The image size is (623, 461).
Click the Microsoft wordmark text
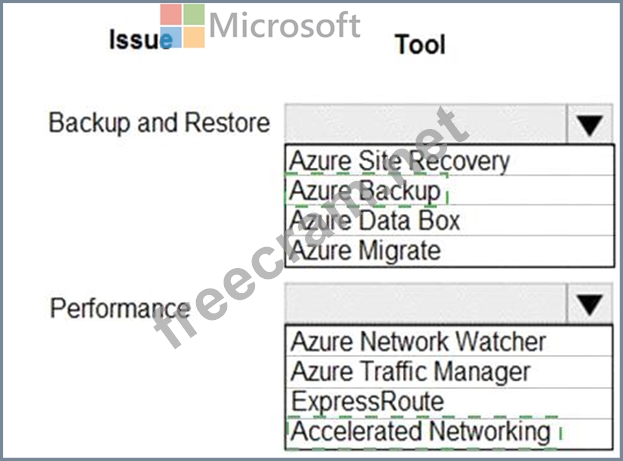[284, 25]
